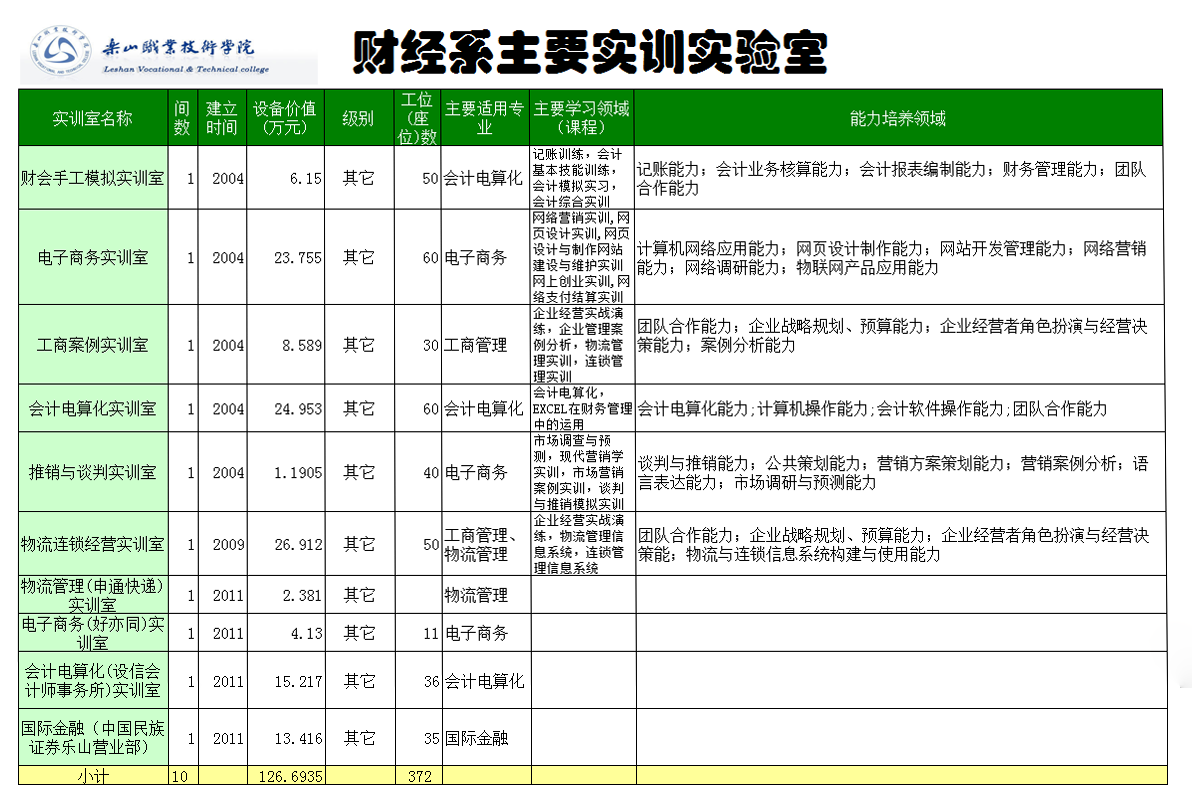Viewport: 1194px width, 797px height.
Task: Click the 推销与谈判实训室 cell
Action: coord(92,472)
